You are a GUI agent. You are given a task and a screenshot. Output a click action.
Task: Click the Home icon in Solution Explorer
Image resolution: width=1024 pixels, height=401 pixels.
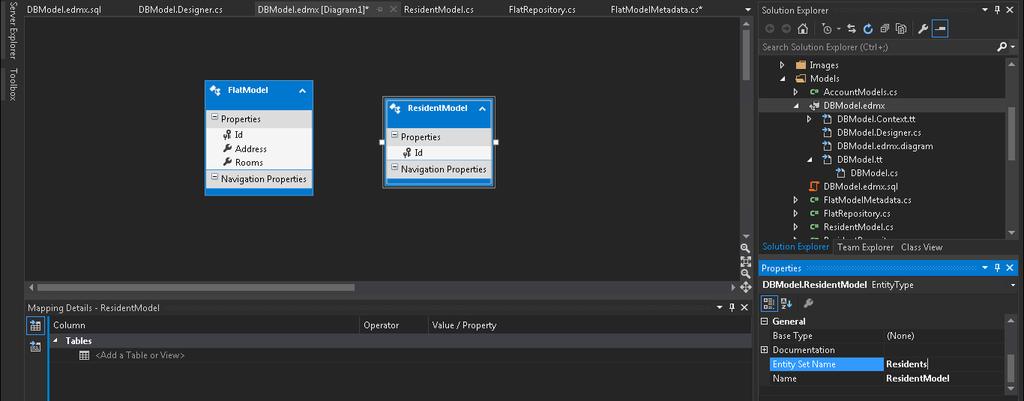[803, 29]
